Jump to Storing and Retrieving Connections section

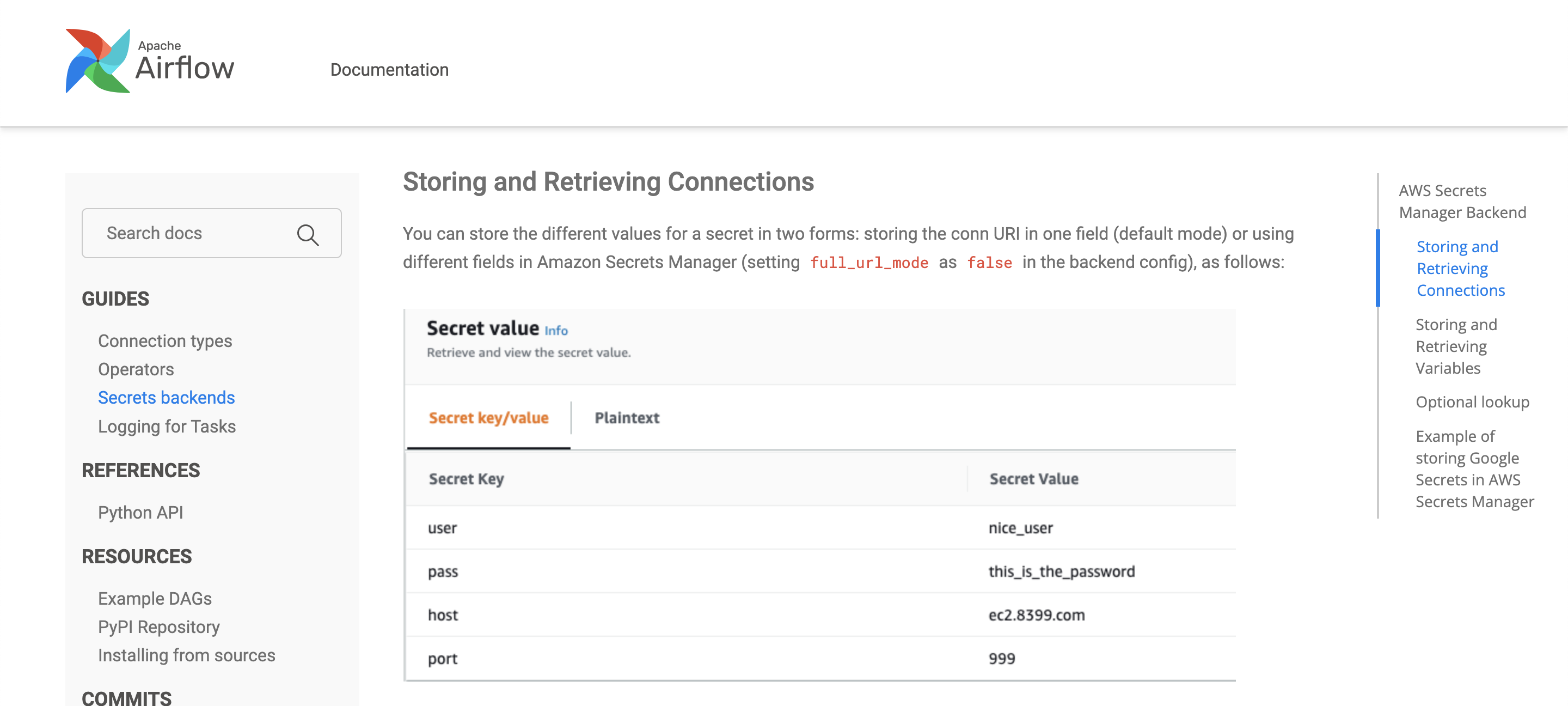click(1460, 269)
